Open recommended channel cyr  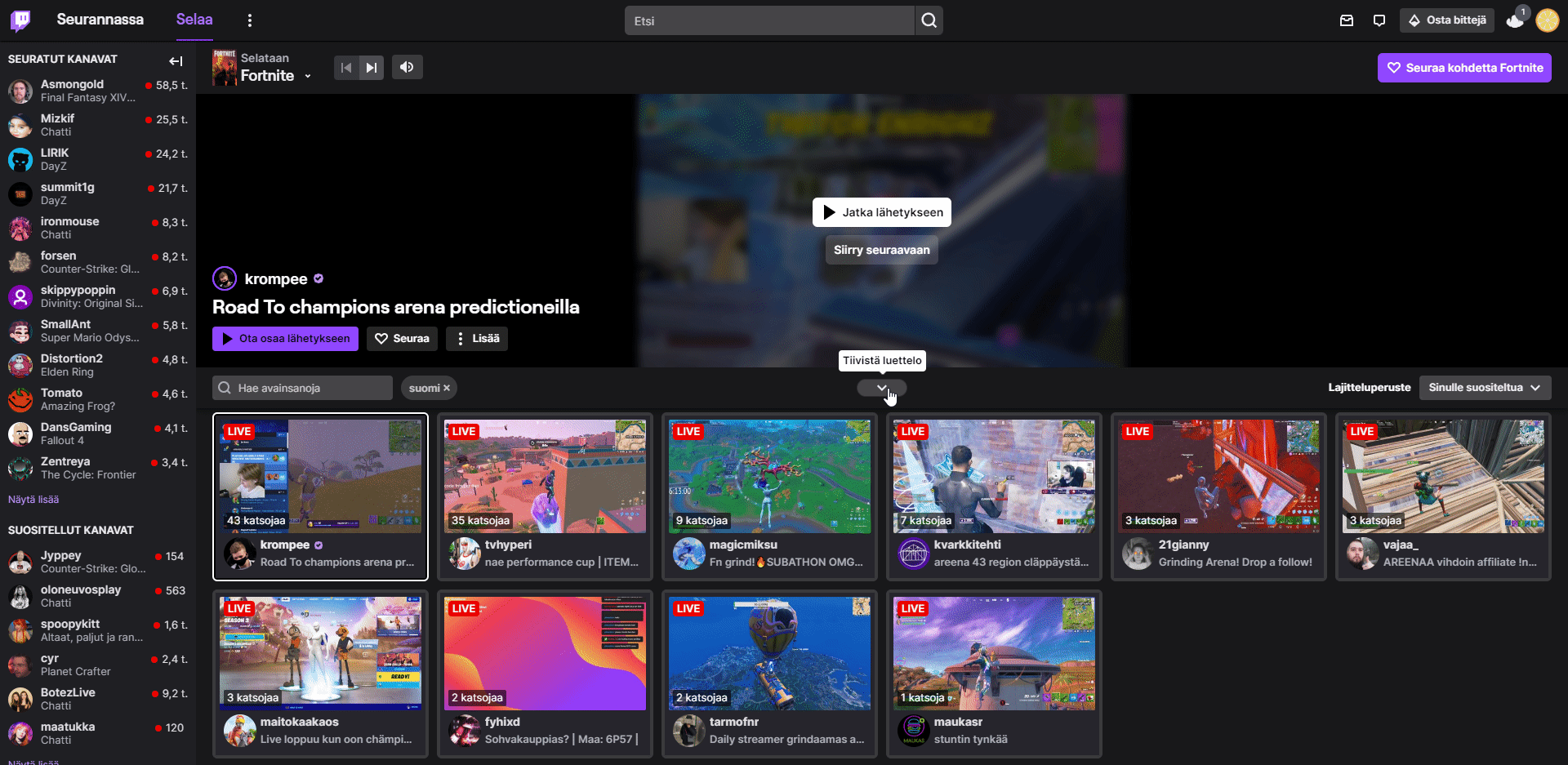98,665
